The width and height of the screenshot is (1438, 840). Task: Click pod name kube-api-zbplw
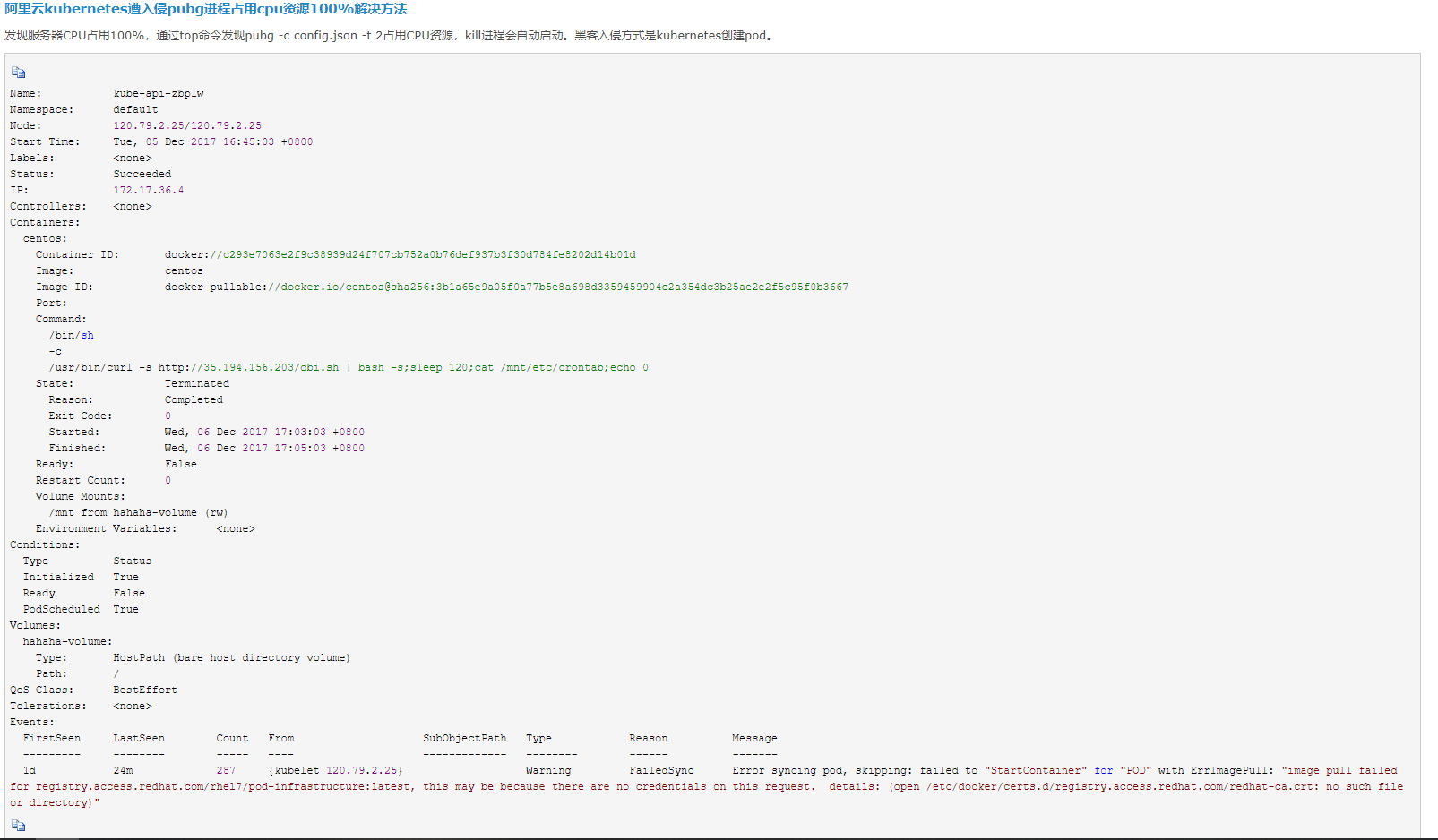tap(159, 93)
